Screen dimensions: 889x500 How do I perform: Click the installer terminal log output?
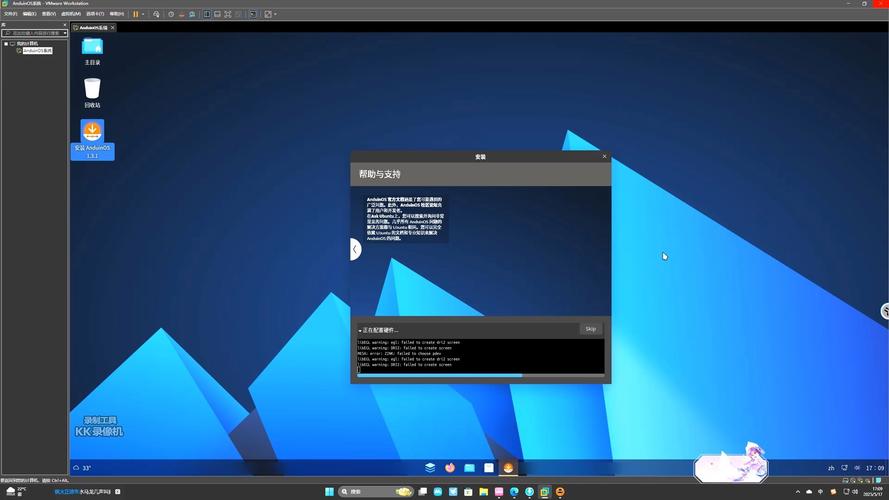tap(481, 355)
